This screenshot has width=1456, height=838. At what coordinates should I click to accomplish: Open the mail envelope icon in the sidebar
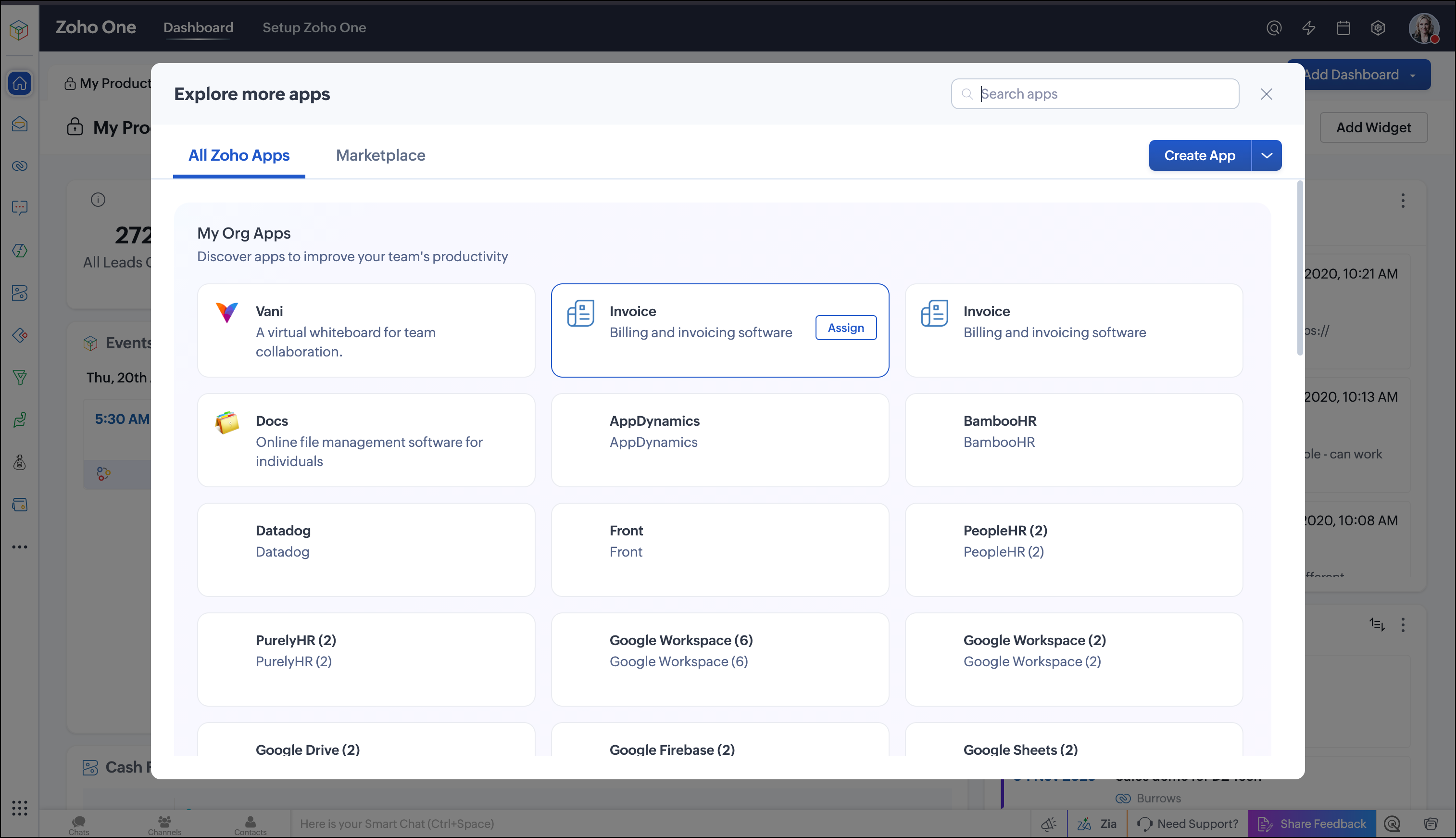pos(20,124)
